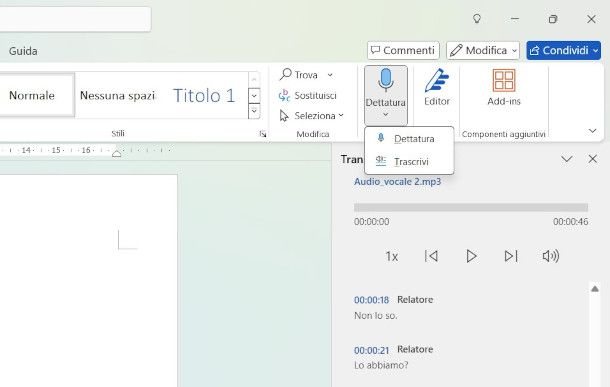The image size is (610, 387).
Task: Open the Modifica mode dropdown
Action: 483,51
